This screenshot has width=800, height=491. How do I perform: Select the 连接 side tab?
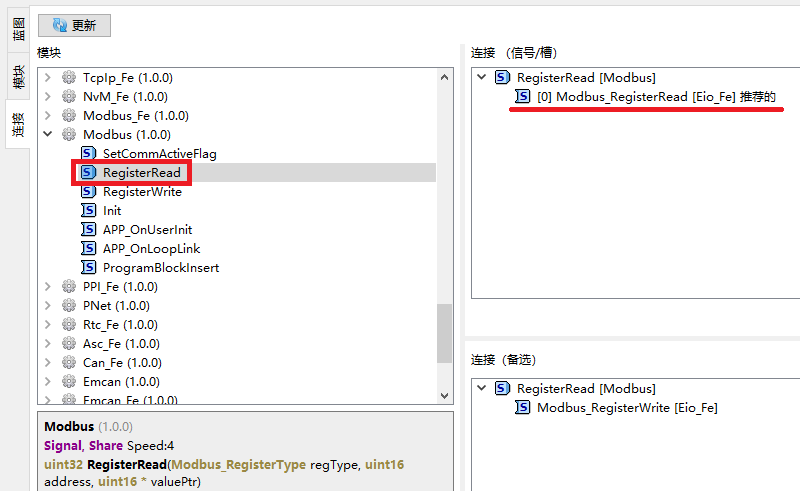pos(18,124)
